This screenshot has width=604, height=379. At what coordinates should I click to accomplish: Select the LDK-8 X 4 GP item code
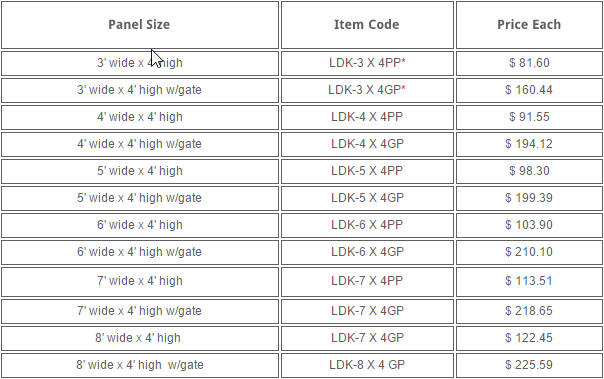(x=367, y=365)
